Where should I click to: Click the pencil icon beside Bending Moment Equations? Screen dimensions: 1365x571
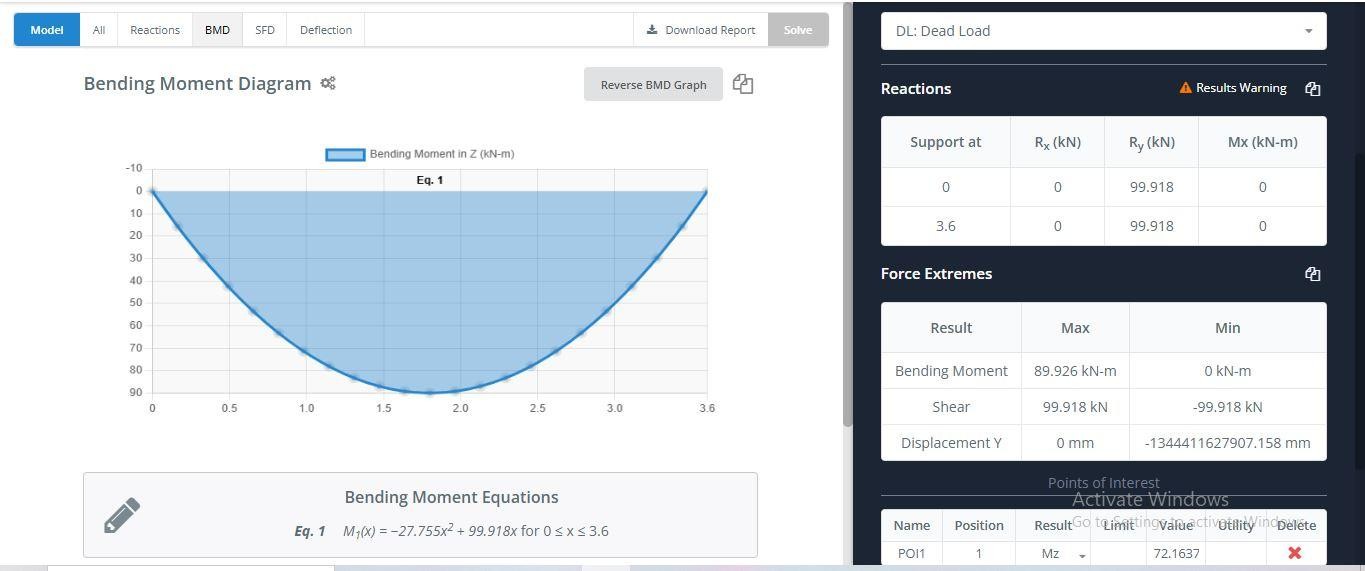[x=122, y=515]
